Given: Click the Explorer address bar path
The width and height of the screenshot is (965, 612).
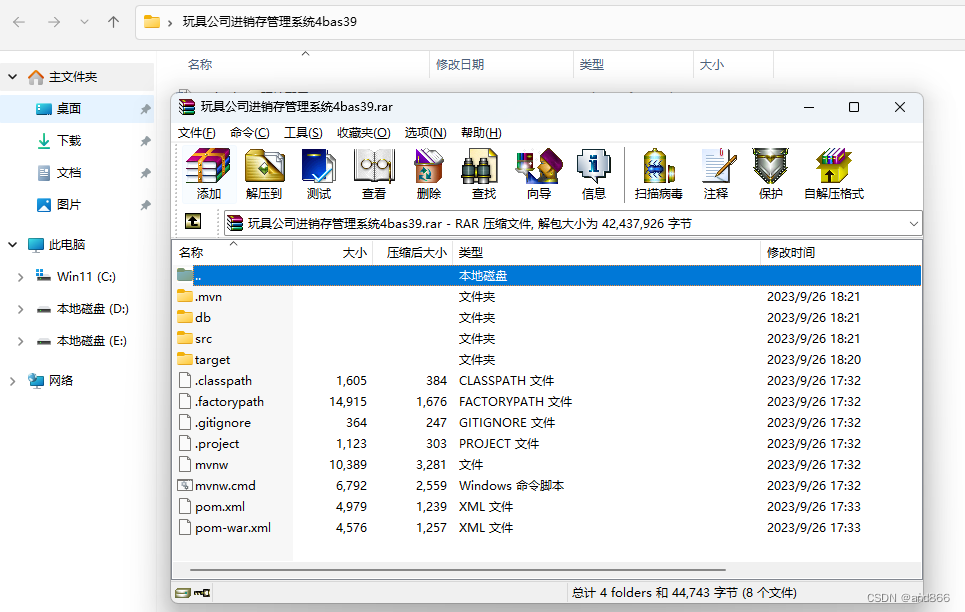Looking at the screenshot, I should [270, 22].
